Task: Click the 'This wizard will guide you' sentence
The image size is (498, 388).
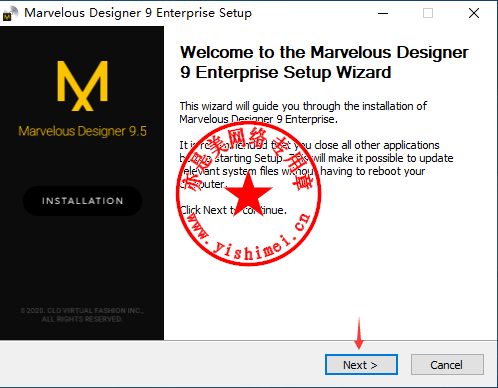Action: click(303, 112)
